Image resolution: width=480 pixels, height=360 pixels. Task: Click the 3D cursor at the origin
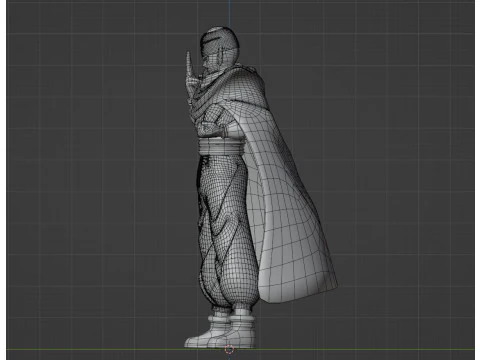coord(229,350)
